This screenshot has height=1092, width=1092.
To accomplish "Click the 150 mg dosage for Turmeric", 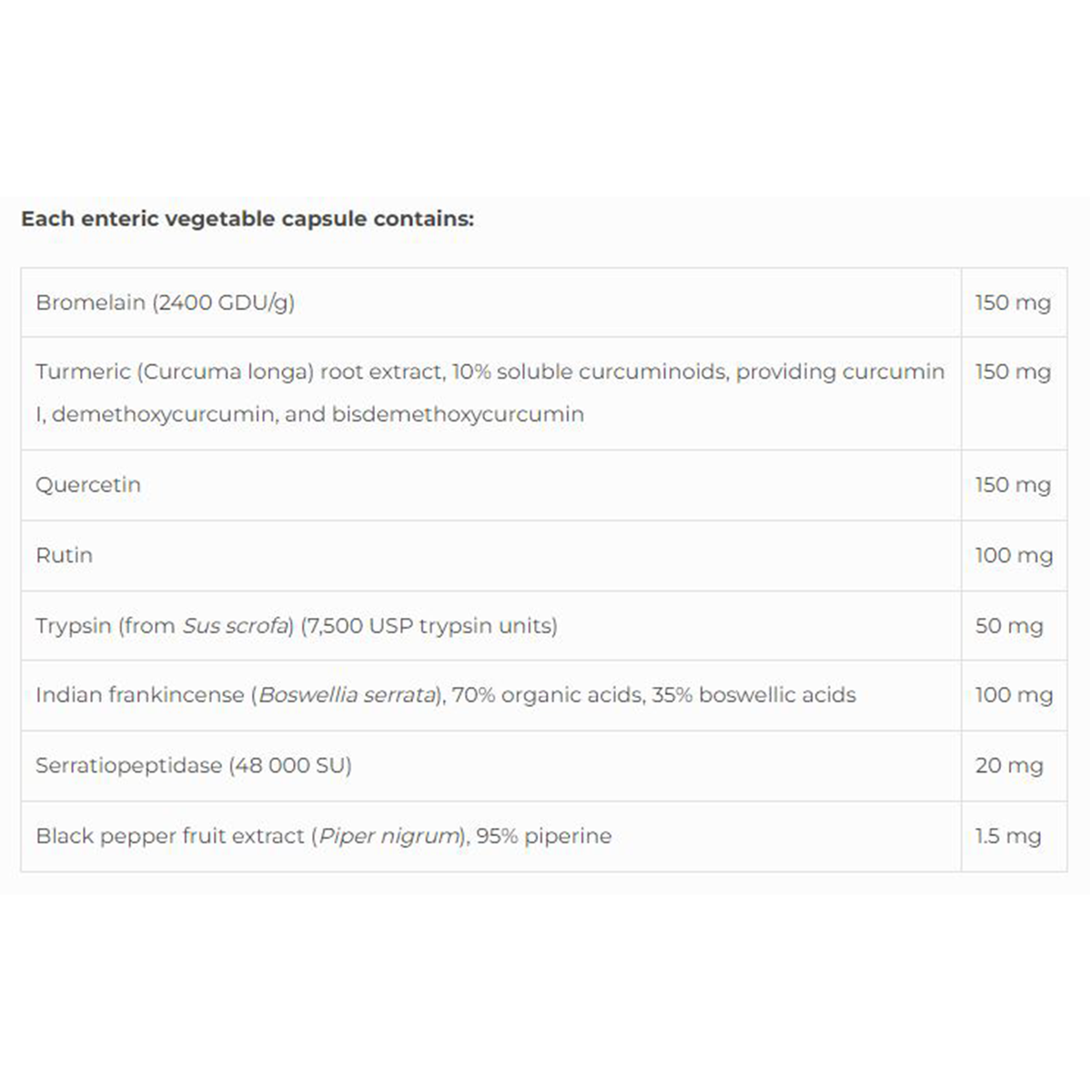I will click(x=1012, y=372).
